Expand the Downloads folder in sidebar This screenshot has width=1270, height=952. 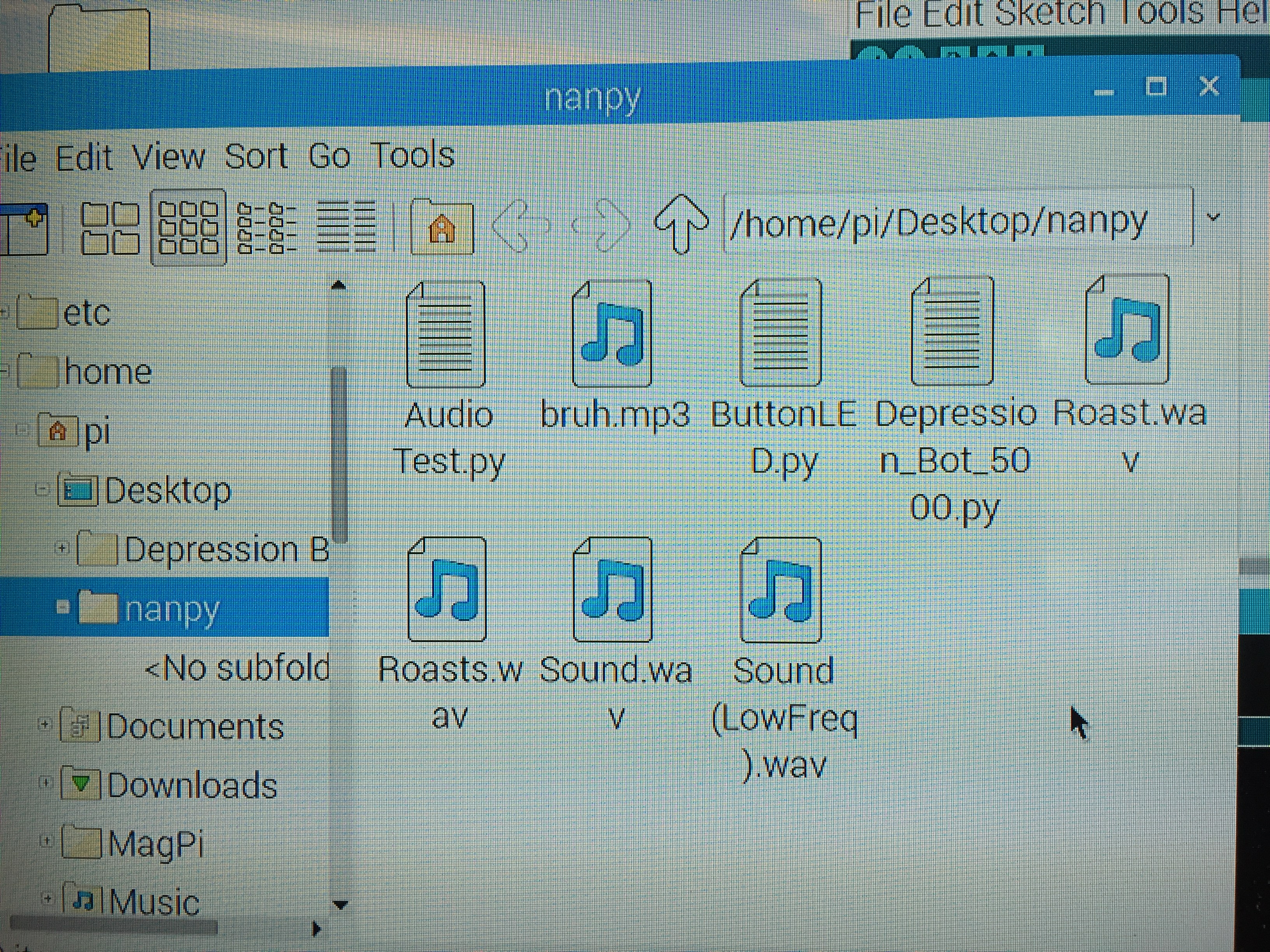(46, 782)
